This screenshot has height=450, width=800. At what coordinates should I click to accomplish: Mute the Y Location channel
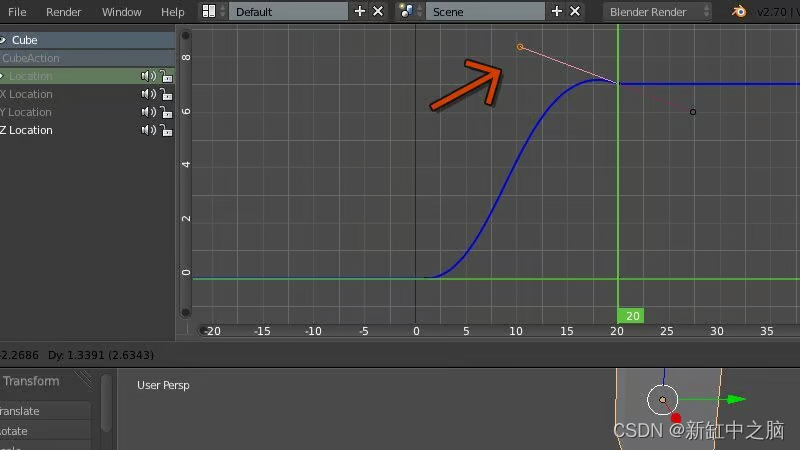coord(148,112)
